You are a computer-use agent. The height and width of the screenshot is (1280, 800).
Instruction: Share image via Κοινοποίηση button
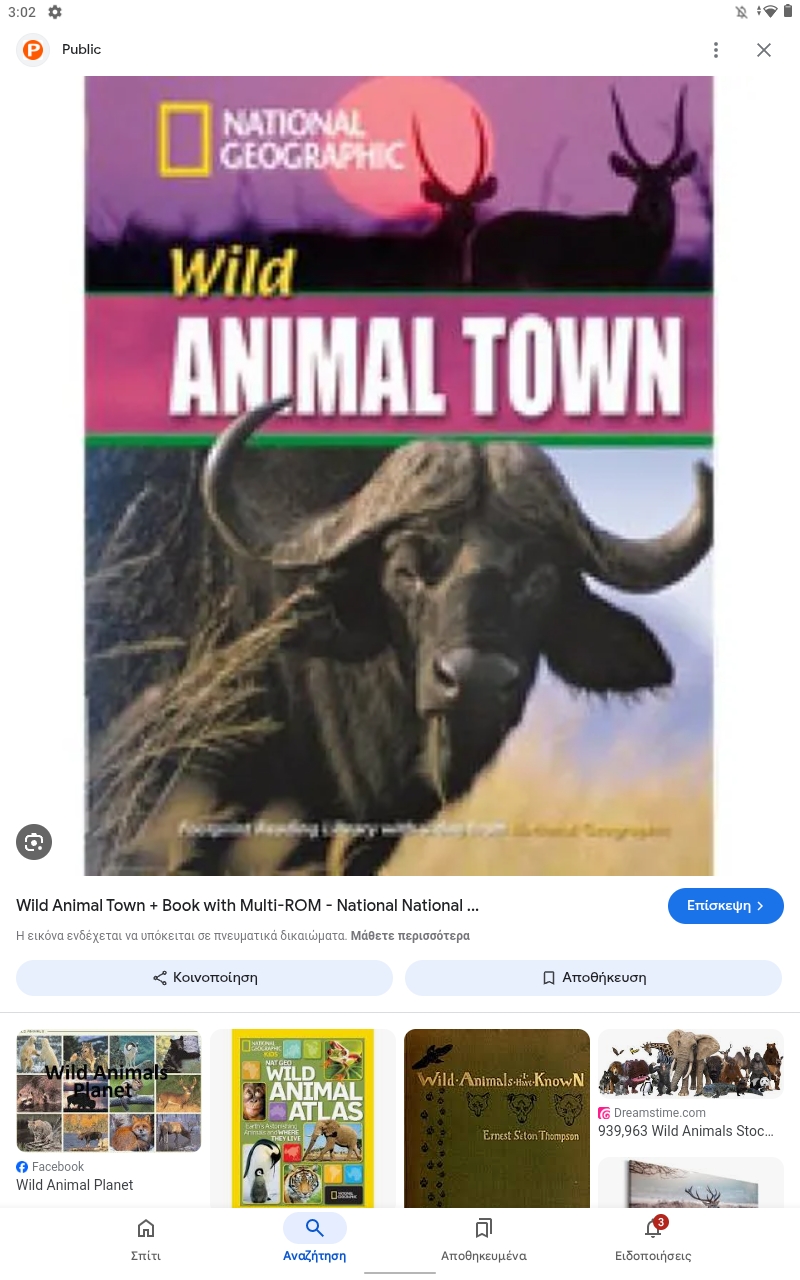point(204,978)
